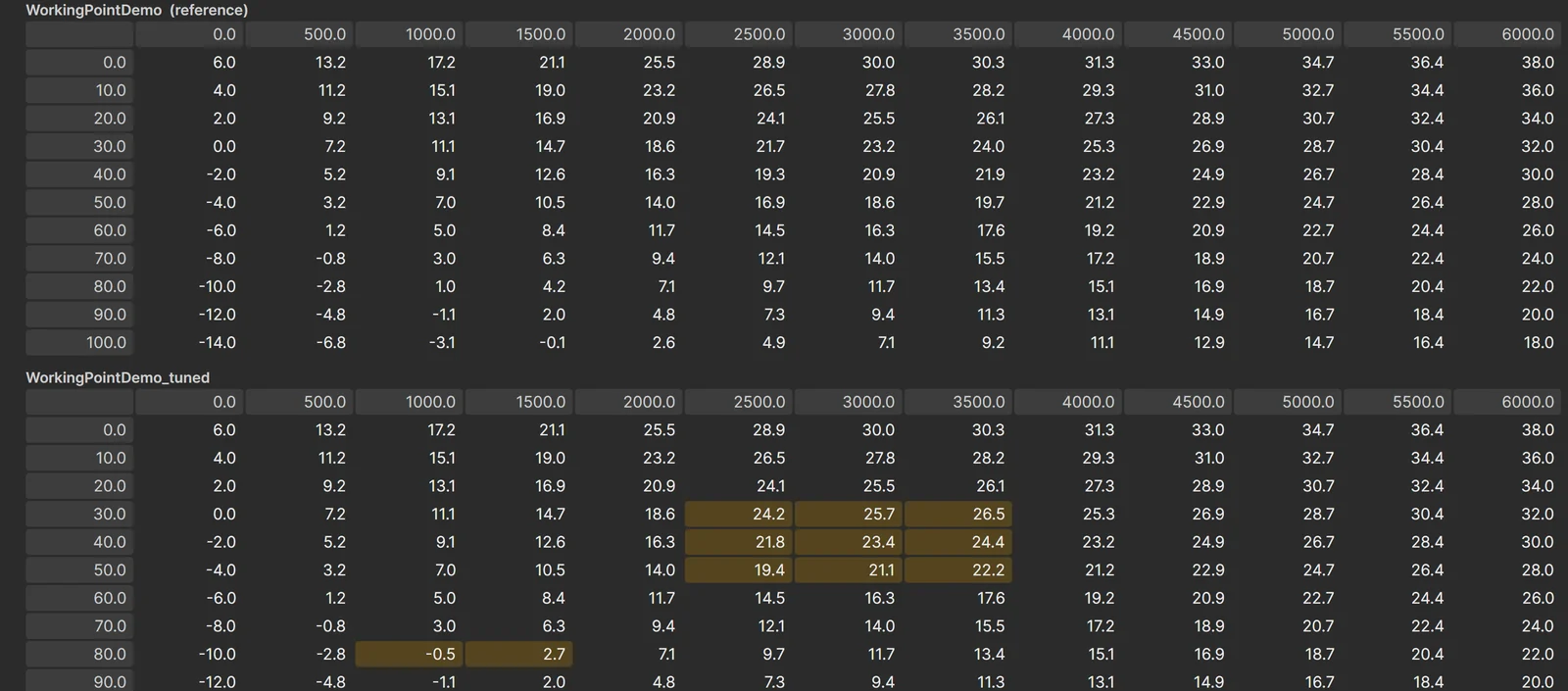Click the highlighted 23.4 cell
1568x691 pixels.
(x=849, y=542)
